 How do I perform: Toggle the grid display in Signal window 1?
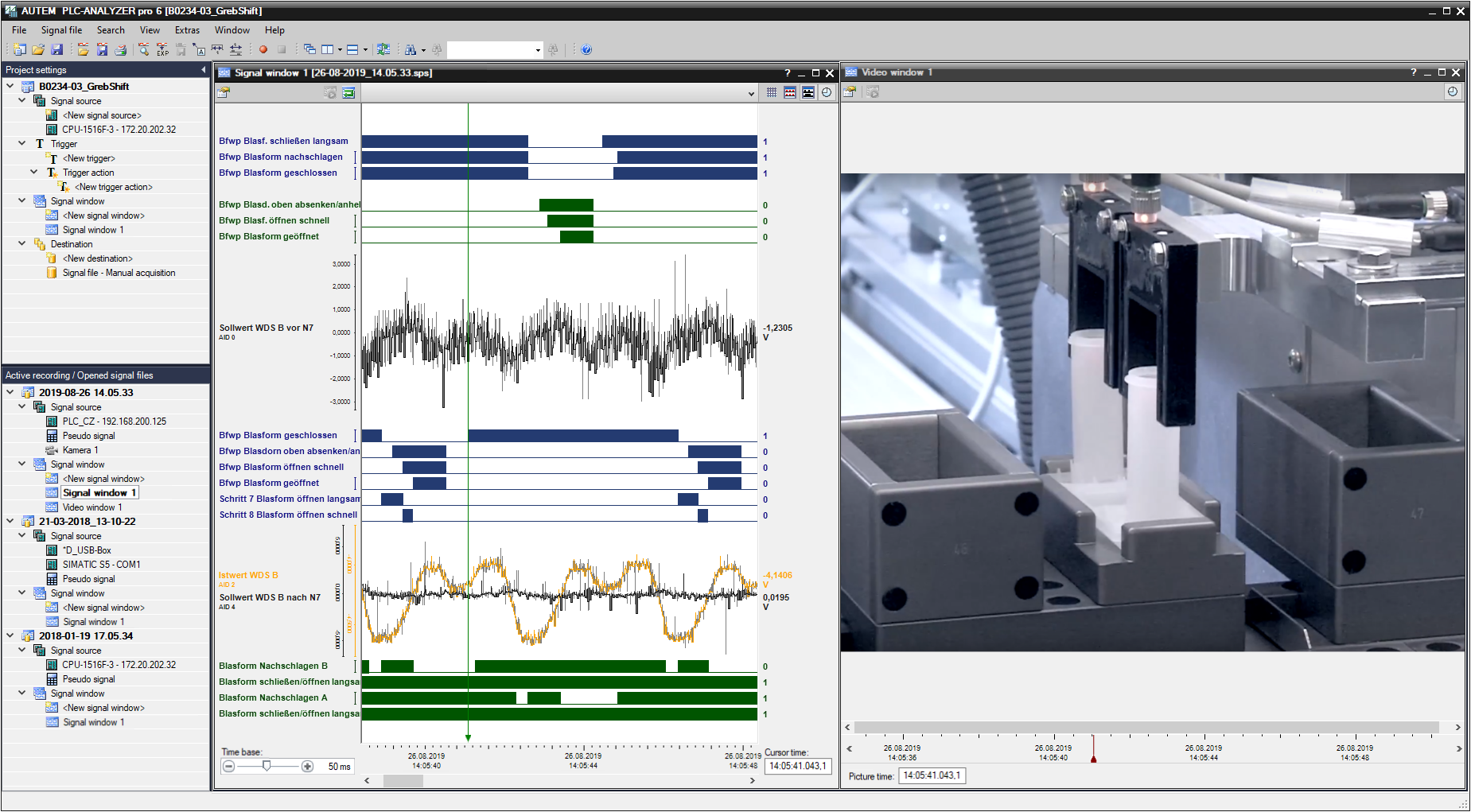[771, 92]
